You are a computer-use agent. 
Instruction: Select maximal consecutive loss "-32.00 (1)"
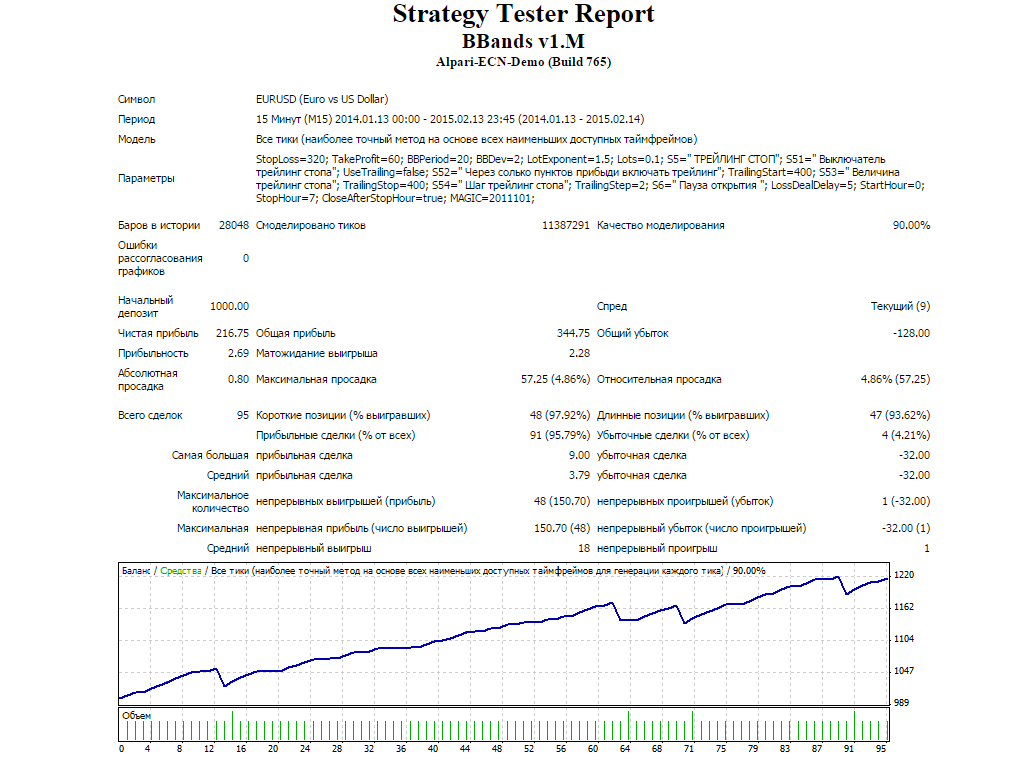(906, 528)
